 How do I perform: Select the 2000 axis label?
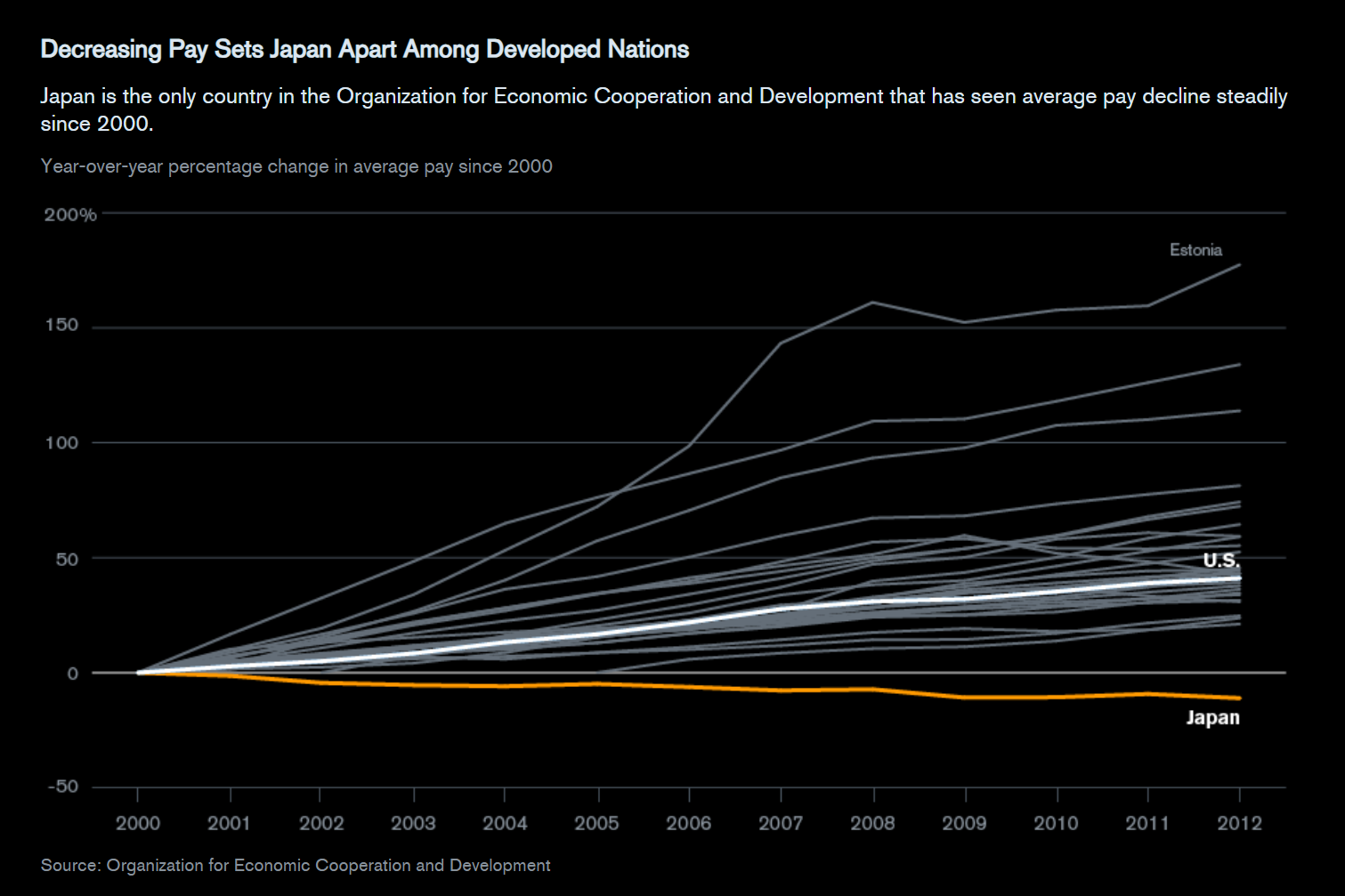point(139,823)
